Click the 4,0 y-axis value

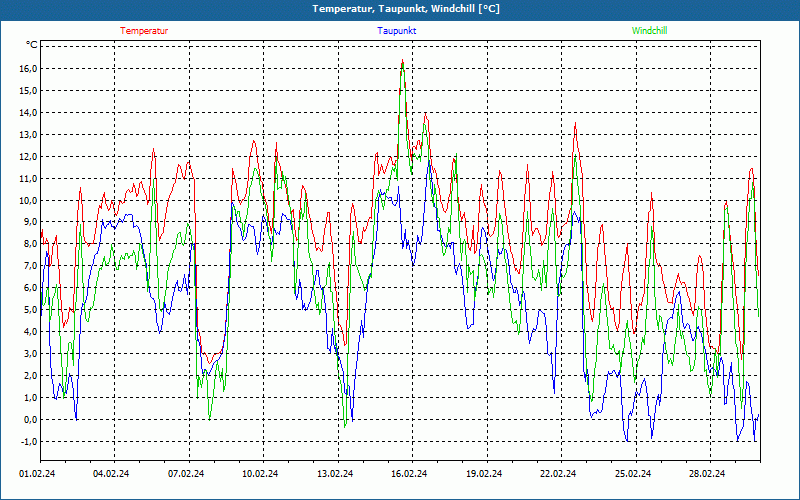[30, 331]
